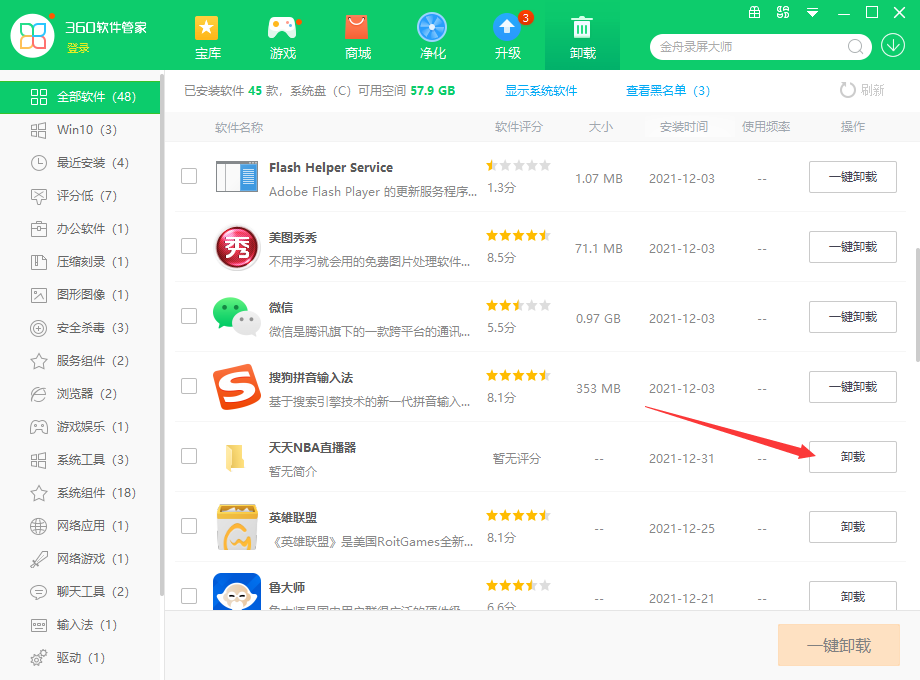Click the 微信 app icon
Image resolution: width=920 pixels, height=680 pixels.
(x=236, y=317)
